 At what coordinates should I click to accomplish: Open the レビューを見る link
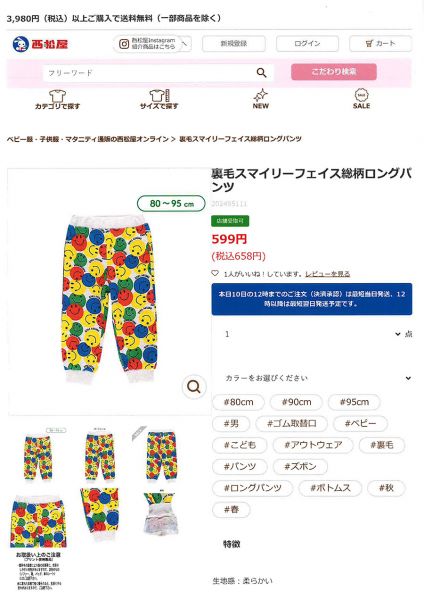327,274
